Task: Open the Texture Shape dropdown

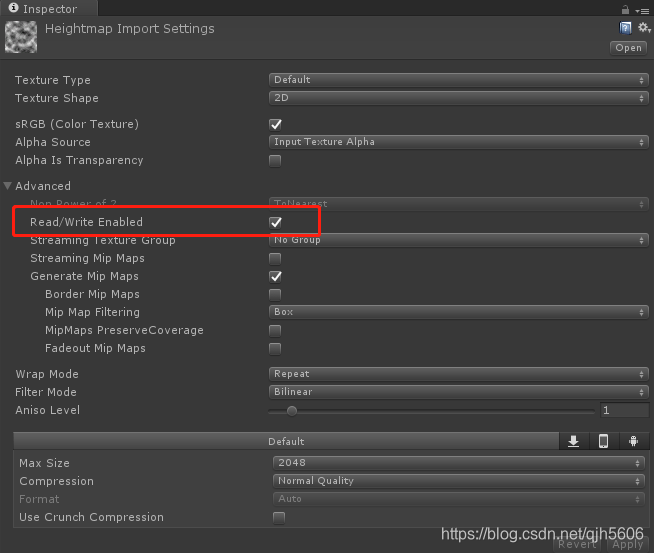Action: (459, 98)
